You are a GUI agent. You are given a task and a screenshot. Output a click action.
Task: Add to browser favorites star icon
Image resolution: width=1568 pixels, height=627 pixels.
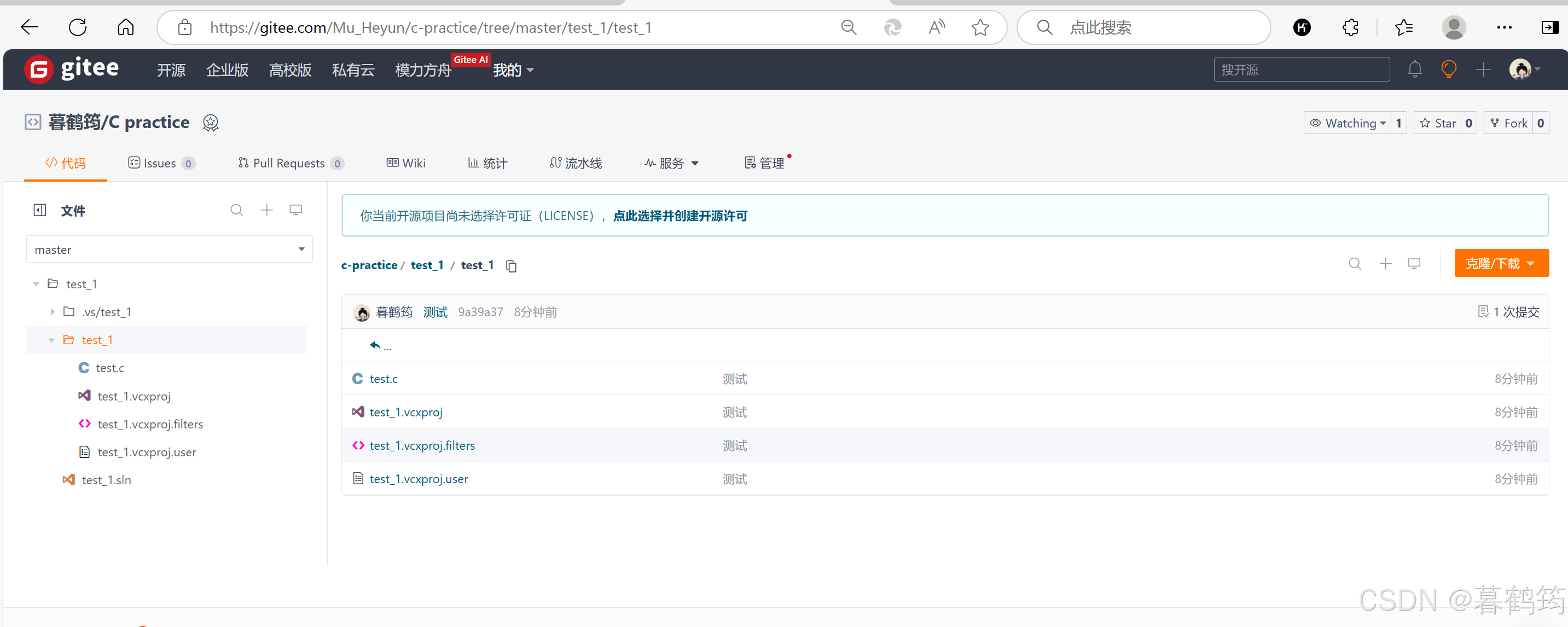coord(980,27)
